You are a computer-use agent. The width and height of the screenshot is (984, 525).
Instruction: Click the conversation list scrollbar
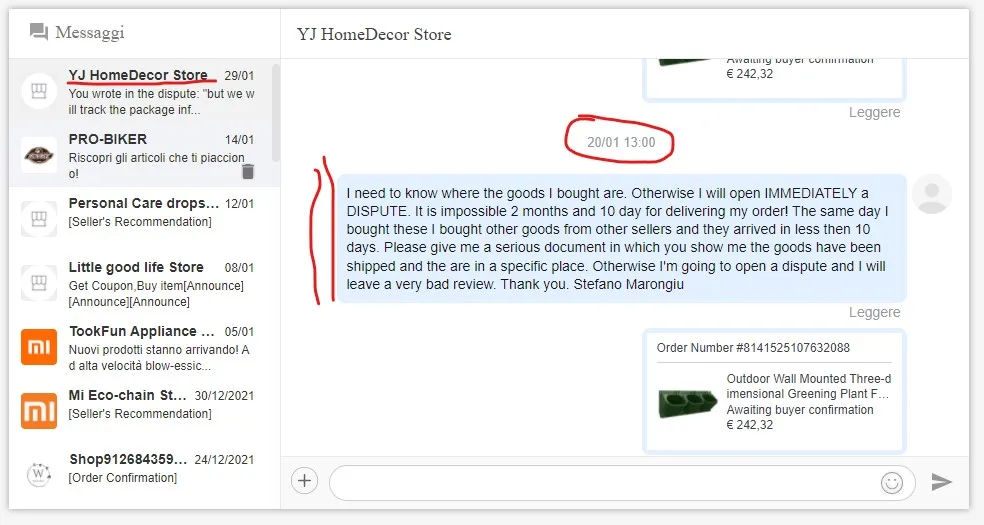275,113
